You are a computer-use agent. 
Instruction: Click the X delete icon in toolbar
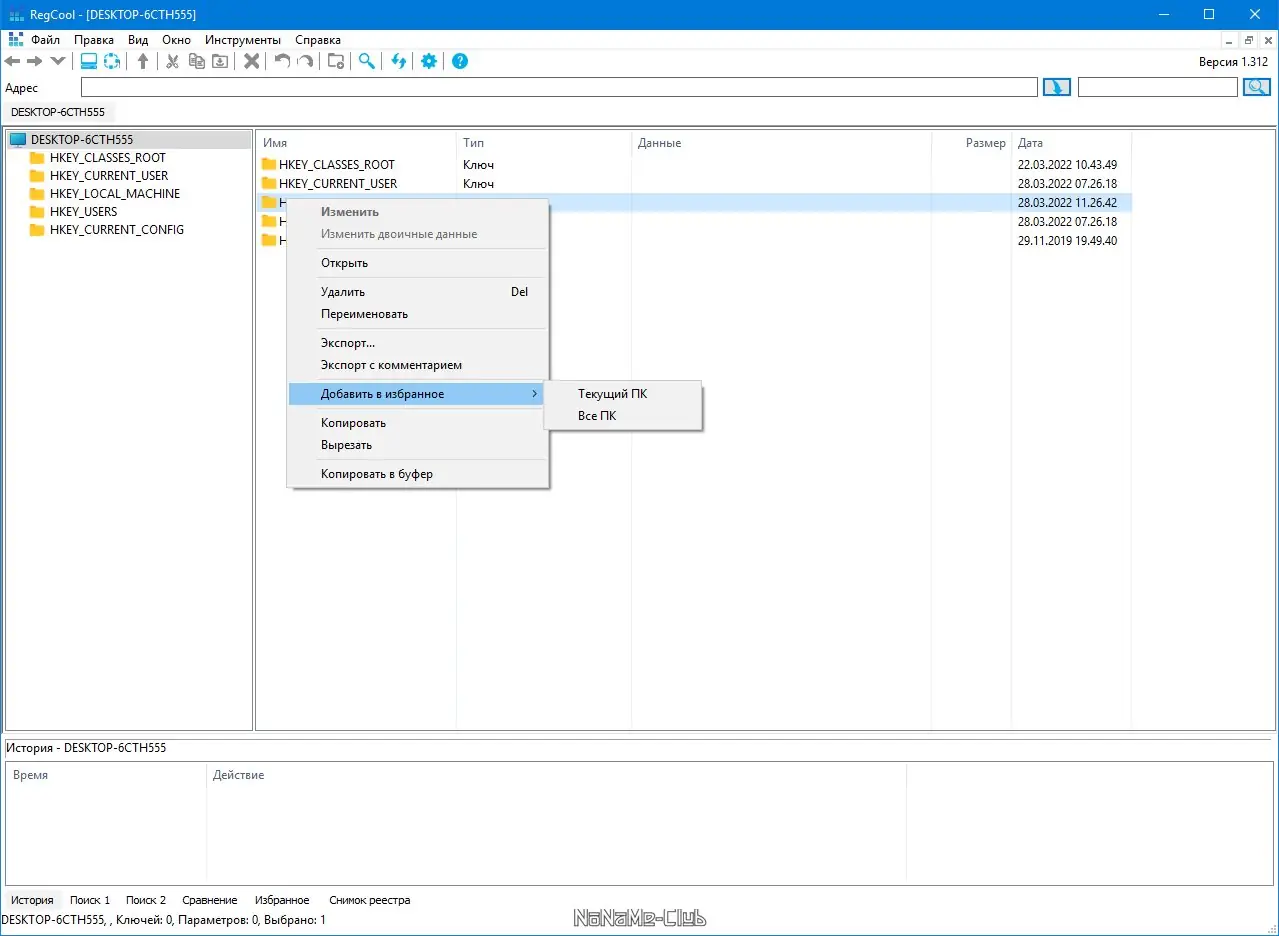tap(252, 61)
